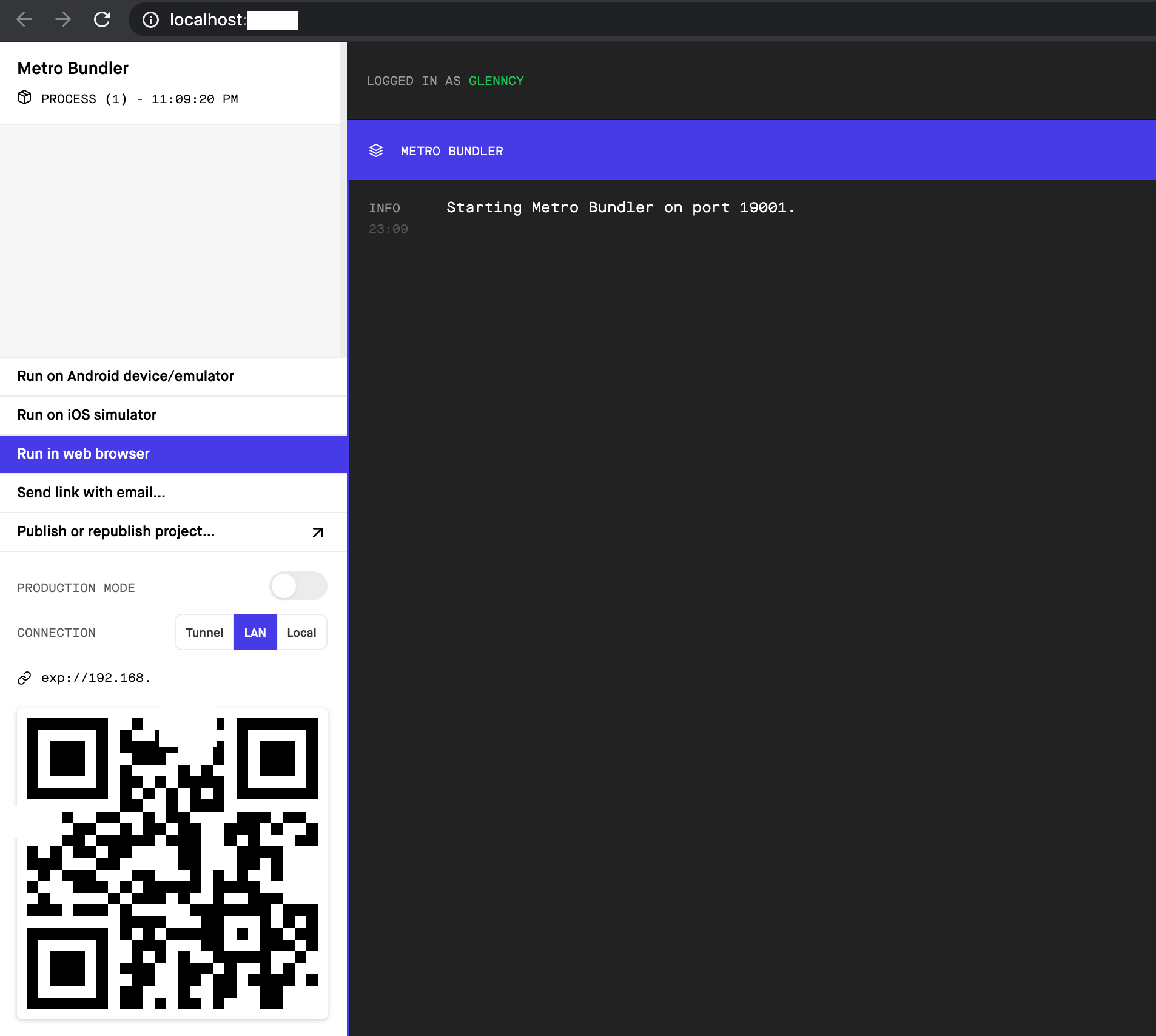Open the GLENNCY username link
Image resolution: width=1156 pixels, height=1036 pixels.
(x=496, y=81)
